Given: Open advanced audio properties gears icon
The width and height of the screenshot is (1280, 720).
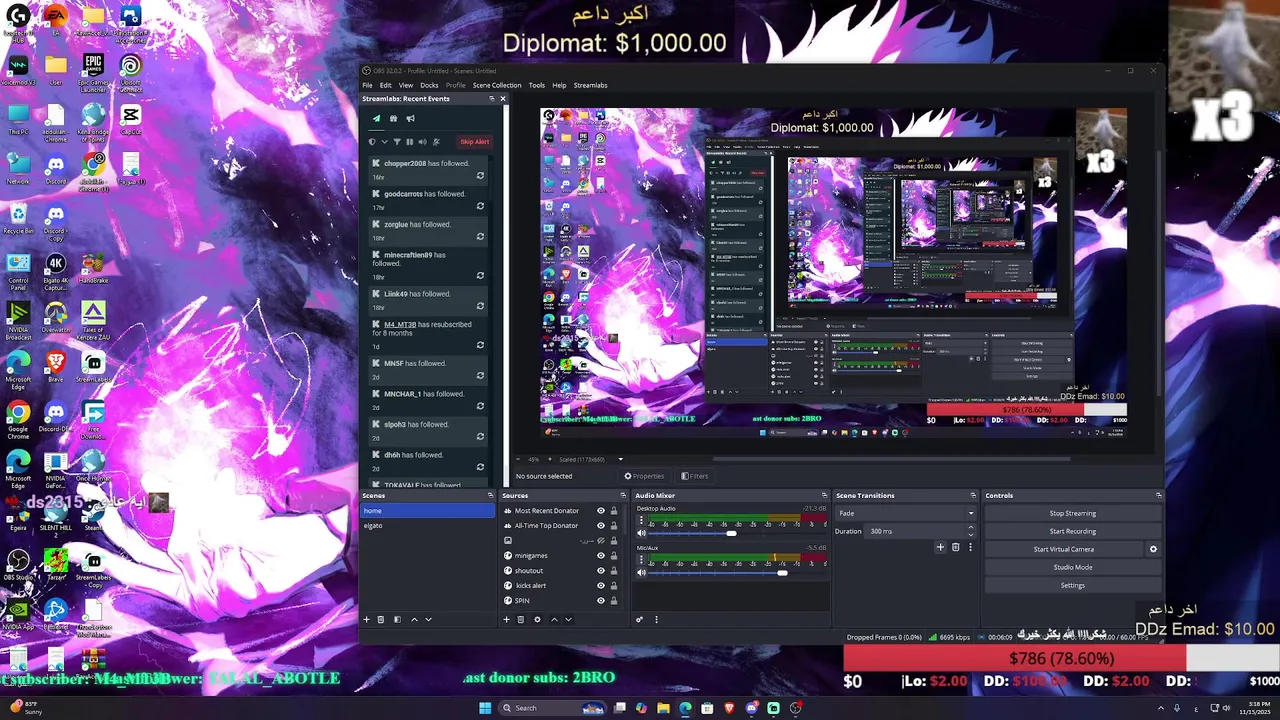Looking at the screenshot, I should coord(639,619).
